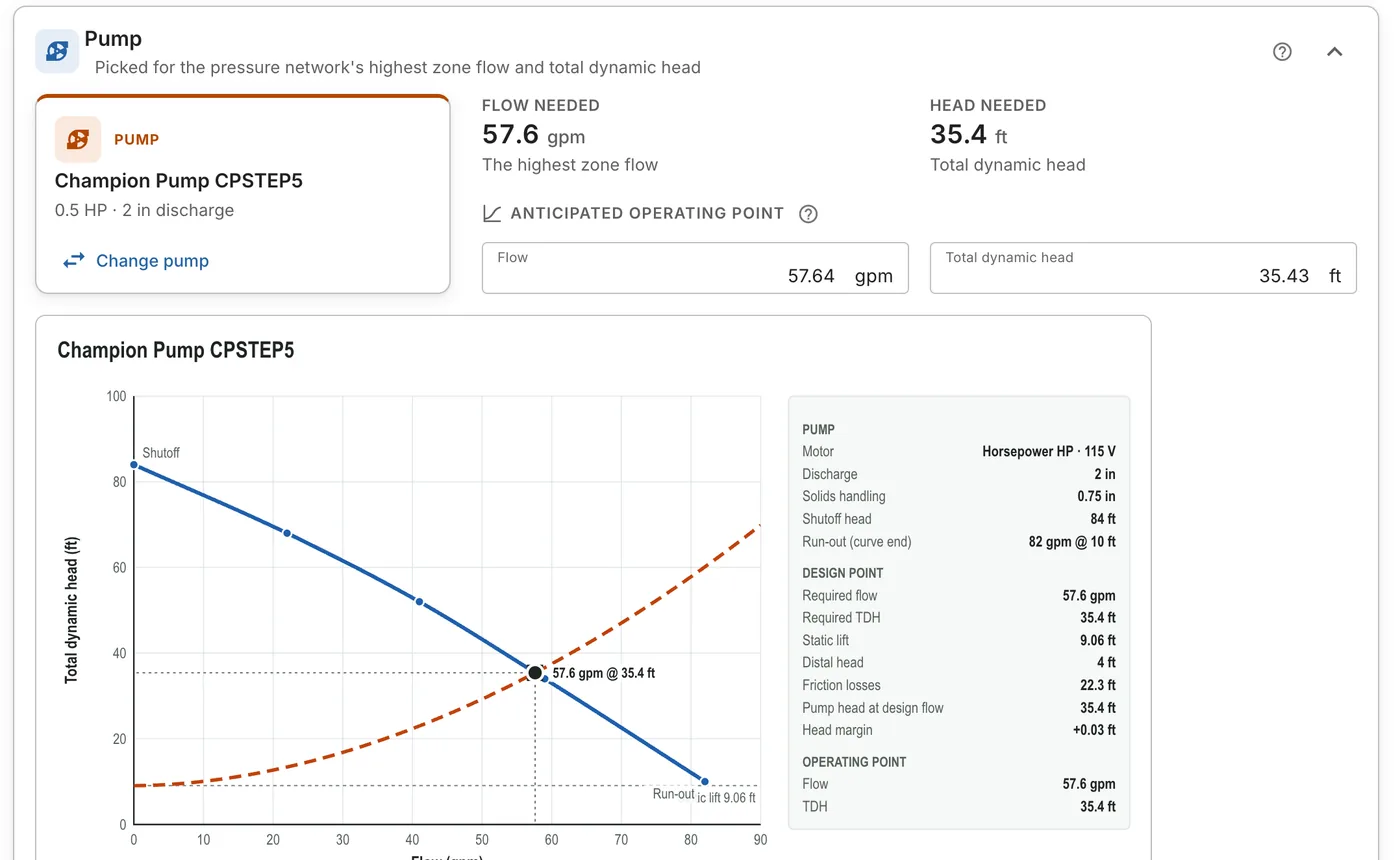Click the 'Total dynamic head (ft)' axis label

(x=72, y=611)
